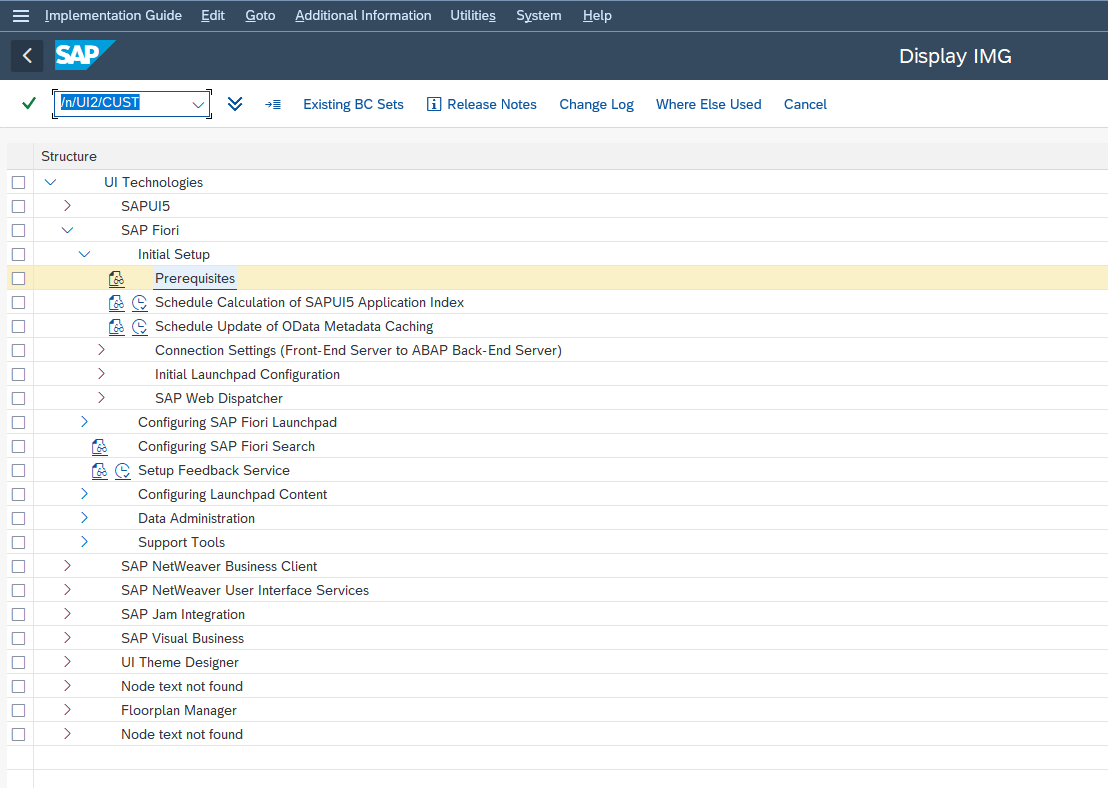Open documentation icon for Prerequisites
The width and height of the screenshot is (1108, 788).
[x=117, y=278]
